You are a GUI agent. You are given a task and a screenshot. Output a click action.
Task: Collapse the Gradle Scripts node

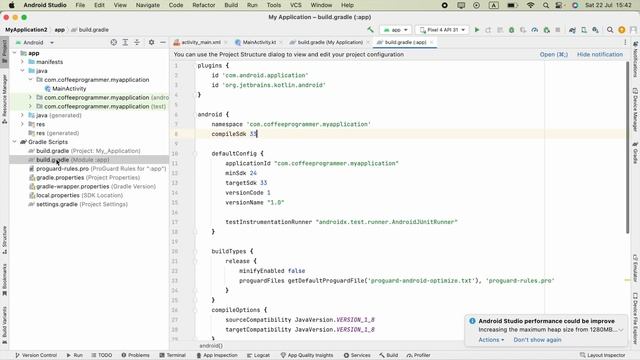(15, 142)
